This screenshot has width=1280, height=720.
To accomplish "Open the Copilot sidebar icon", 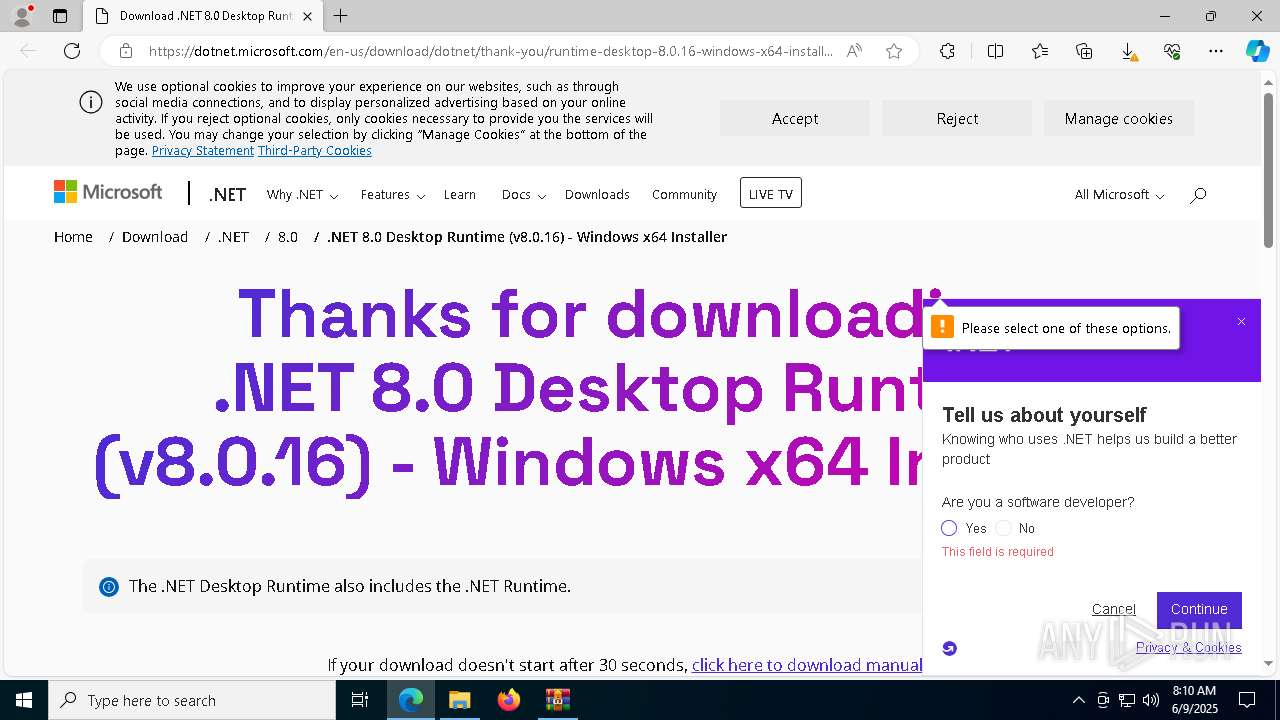I will coord(1257,51).
